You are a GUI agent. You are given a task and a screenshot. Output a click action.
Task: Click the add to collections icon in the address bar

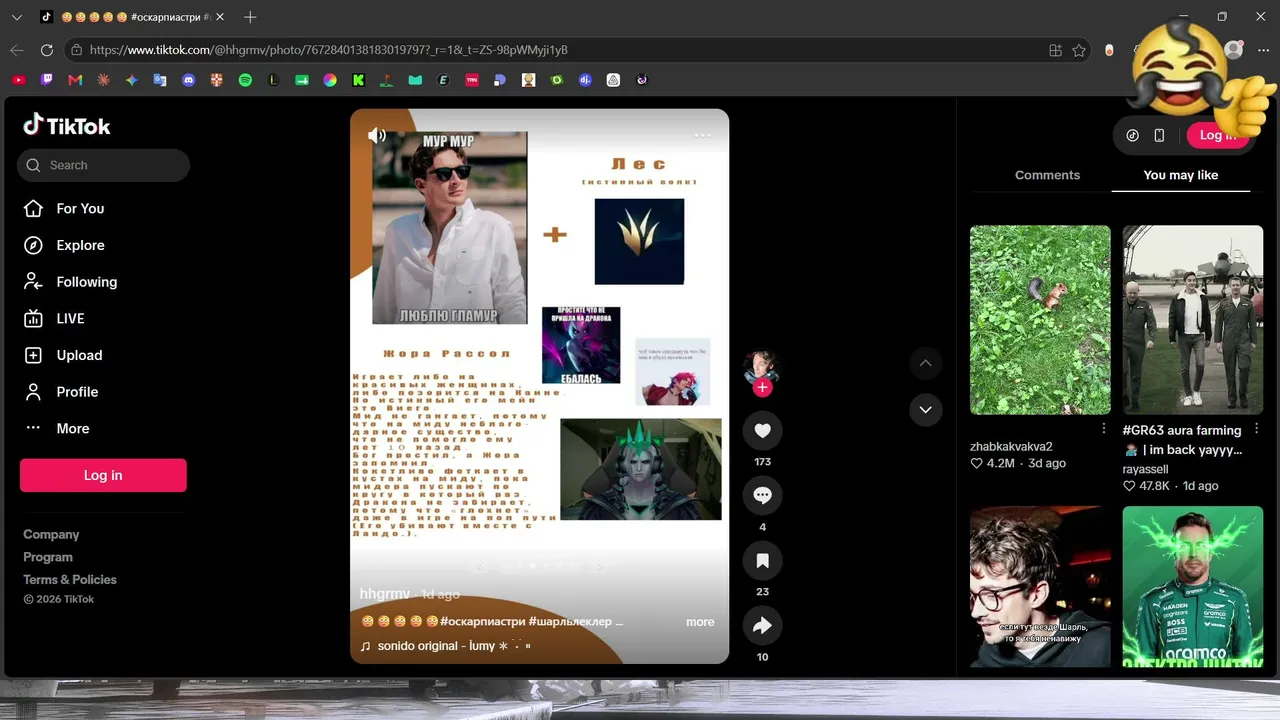coord(1055,50)
